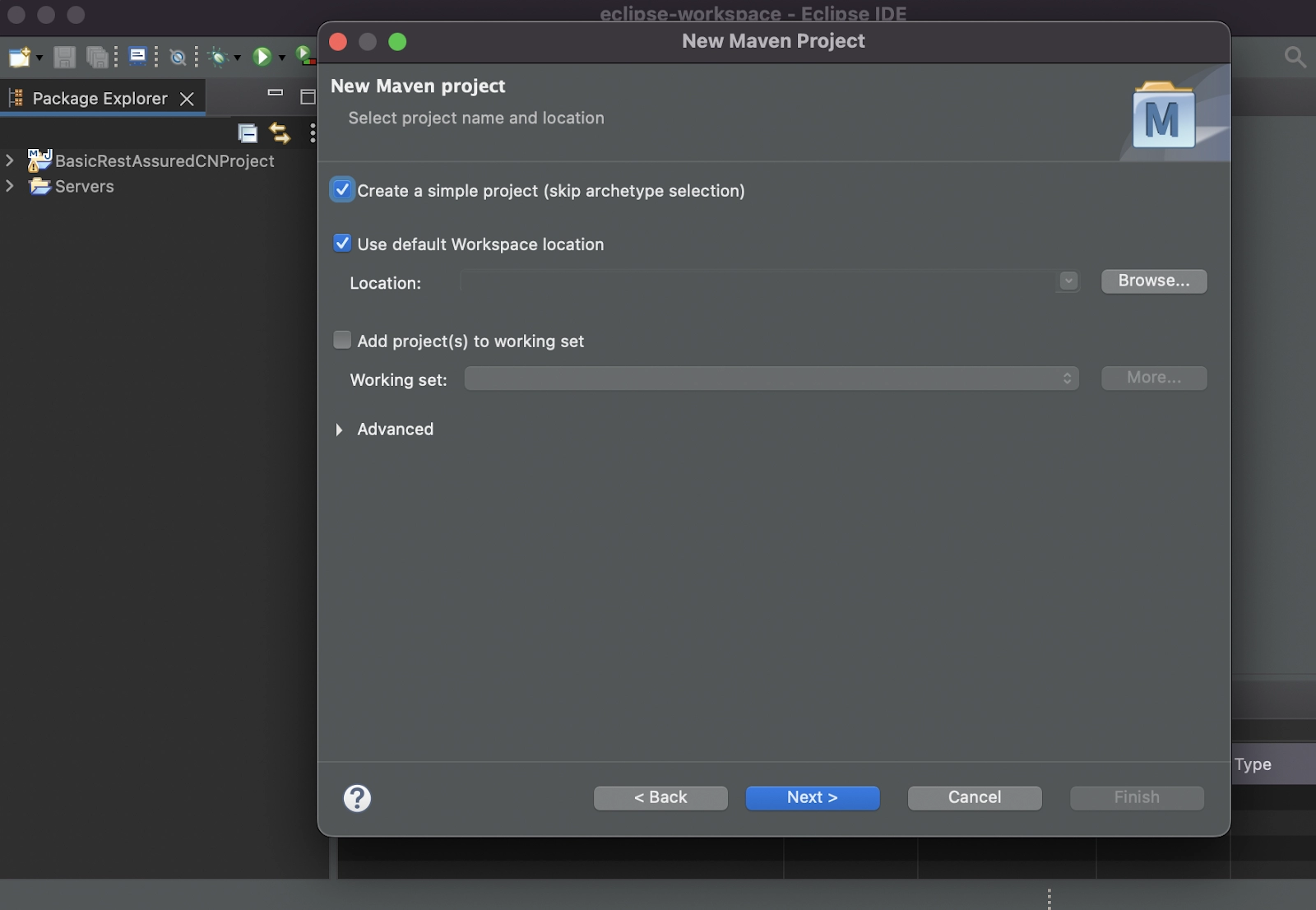Click the Location input field
The height and width of the screenshot is (910, 1316).
(x=758, y=281)
